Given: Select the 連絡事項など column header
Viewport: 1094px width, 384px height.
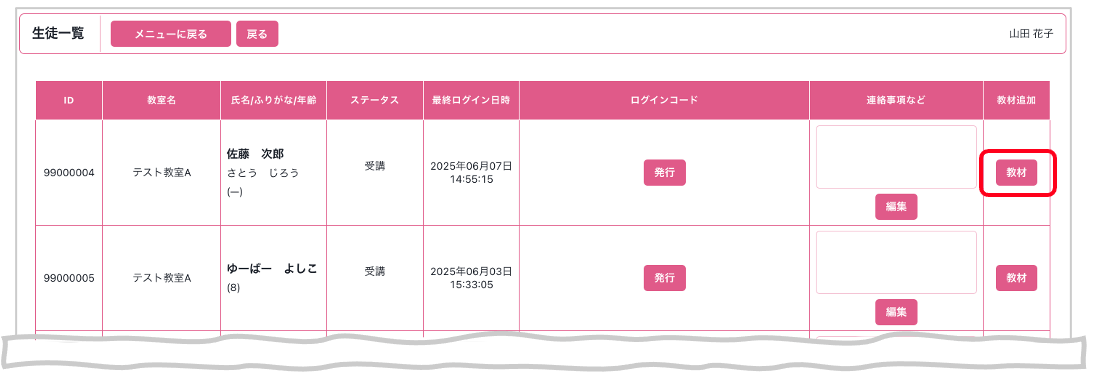Looking at the screenshot, I should coord(896,101).
